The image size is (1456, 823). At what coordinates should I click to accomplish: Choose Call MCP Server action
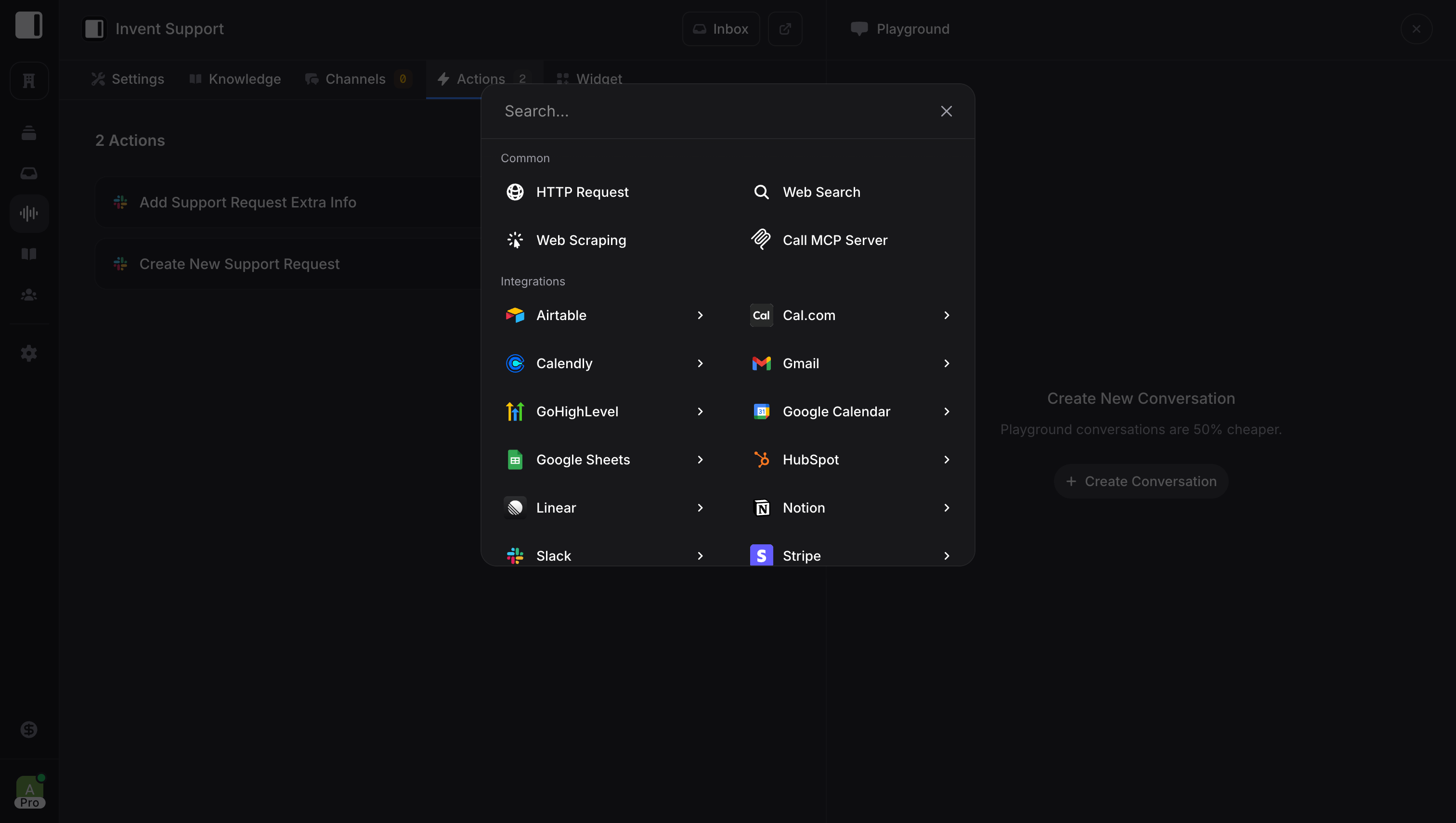852,240
